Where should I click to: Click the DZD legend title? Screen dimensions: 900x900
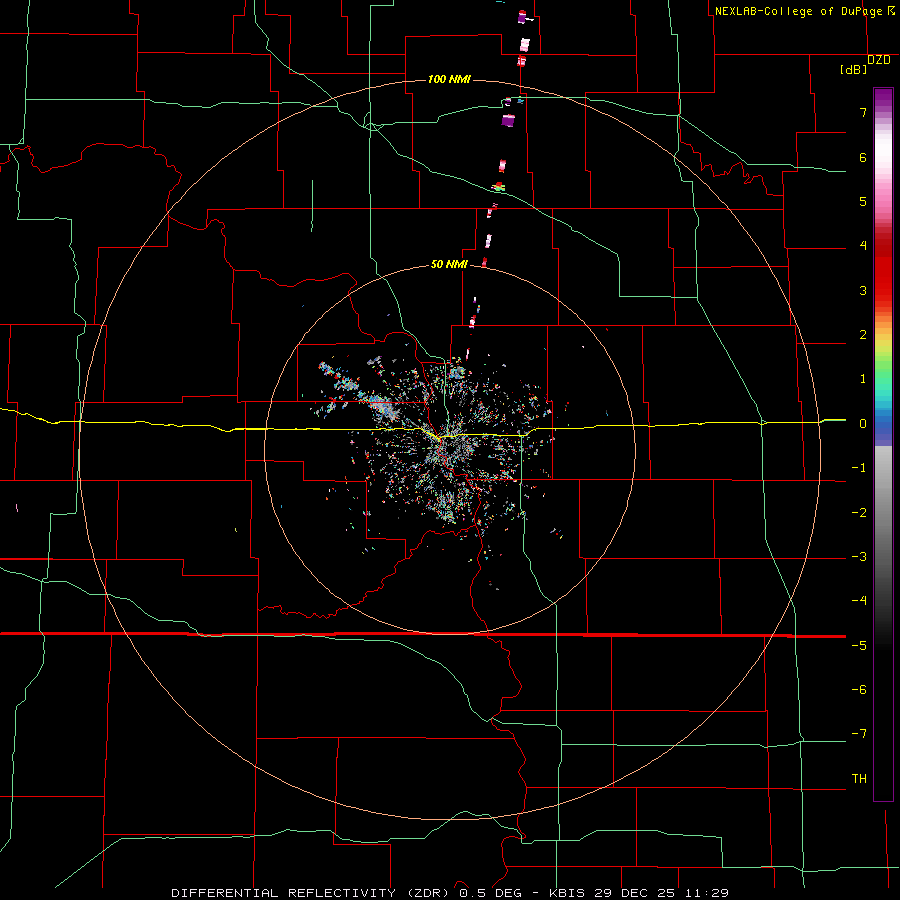coord(879,60)
